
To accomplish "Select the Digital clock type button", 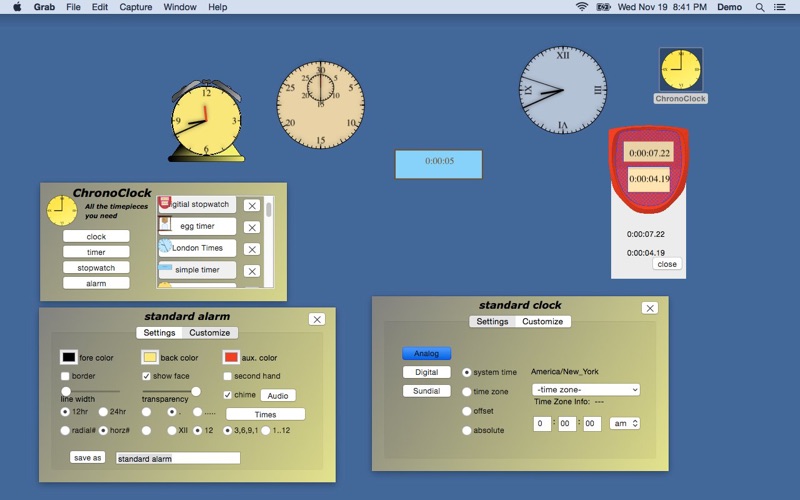I will pos(427,372).
